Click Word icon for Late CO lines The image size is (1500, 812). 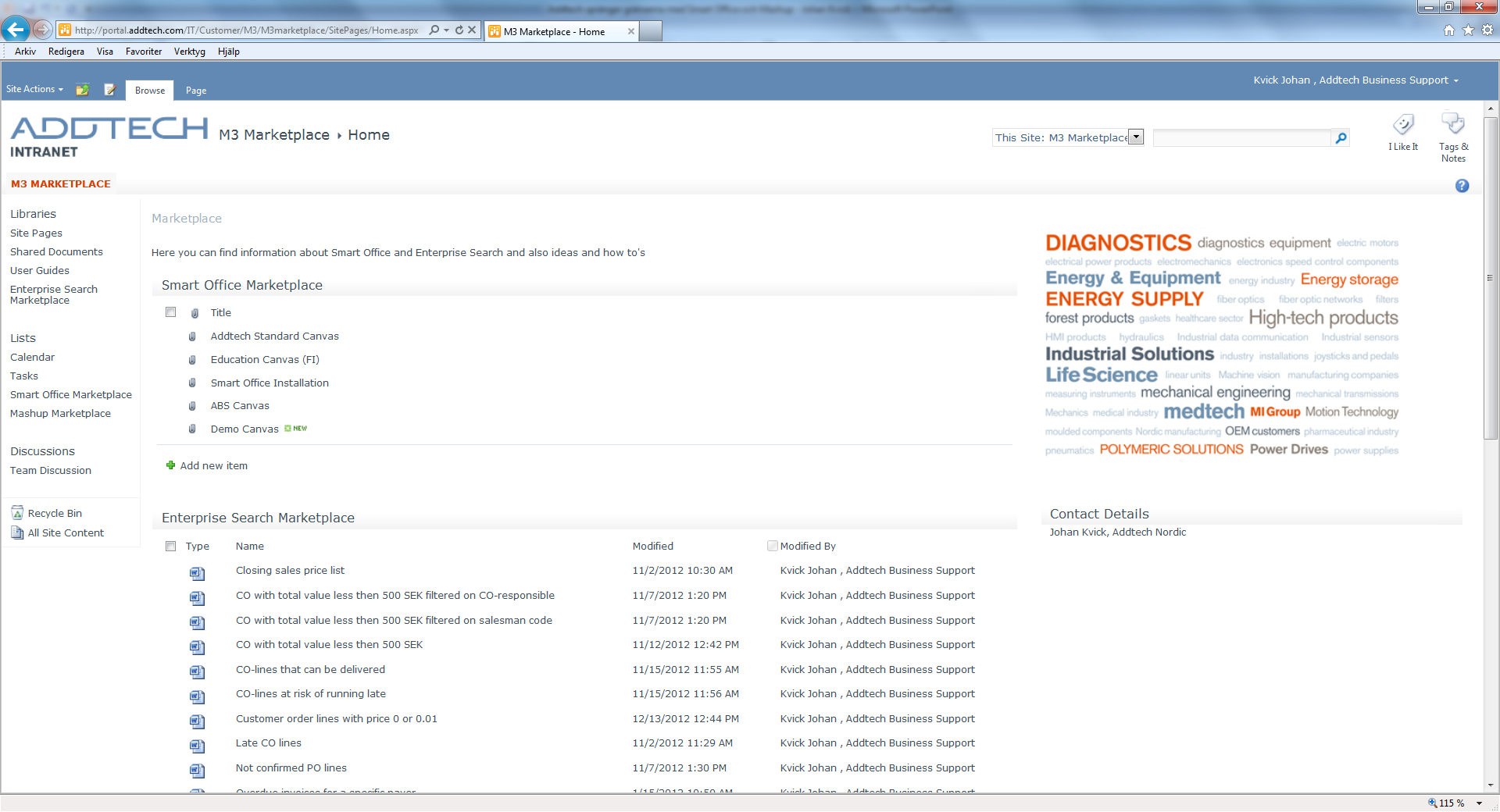[x=197, y=746]
